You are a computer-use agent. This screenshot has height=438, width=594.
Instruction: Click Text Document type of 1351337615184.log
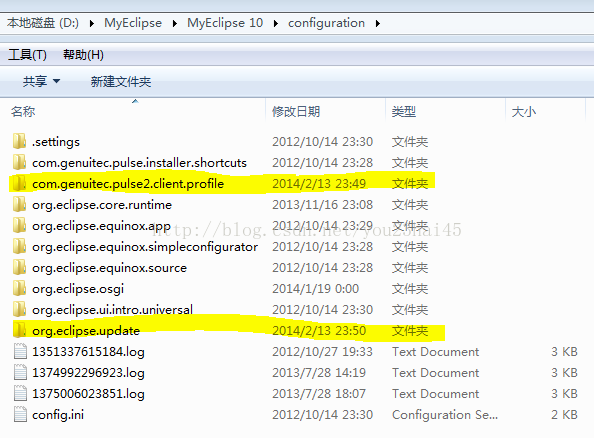pos(435,352)
